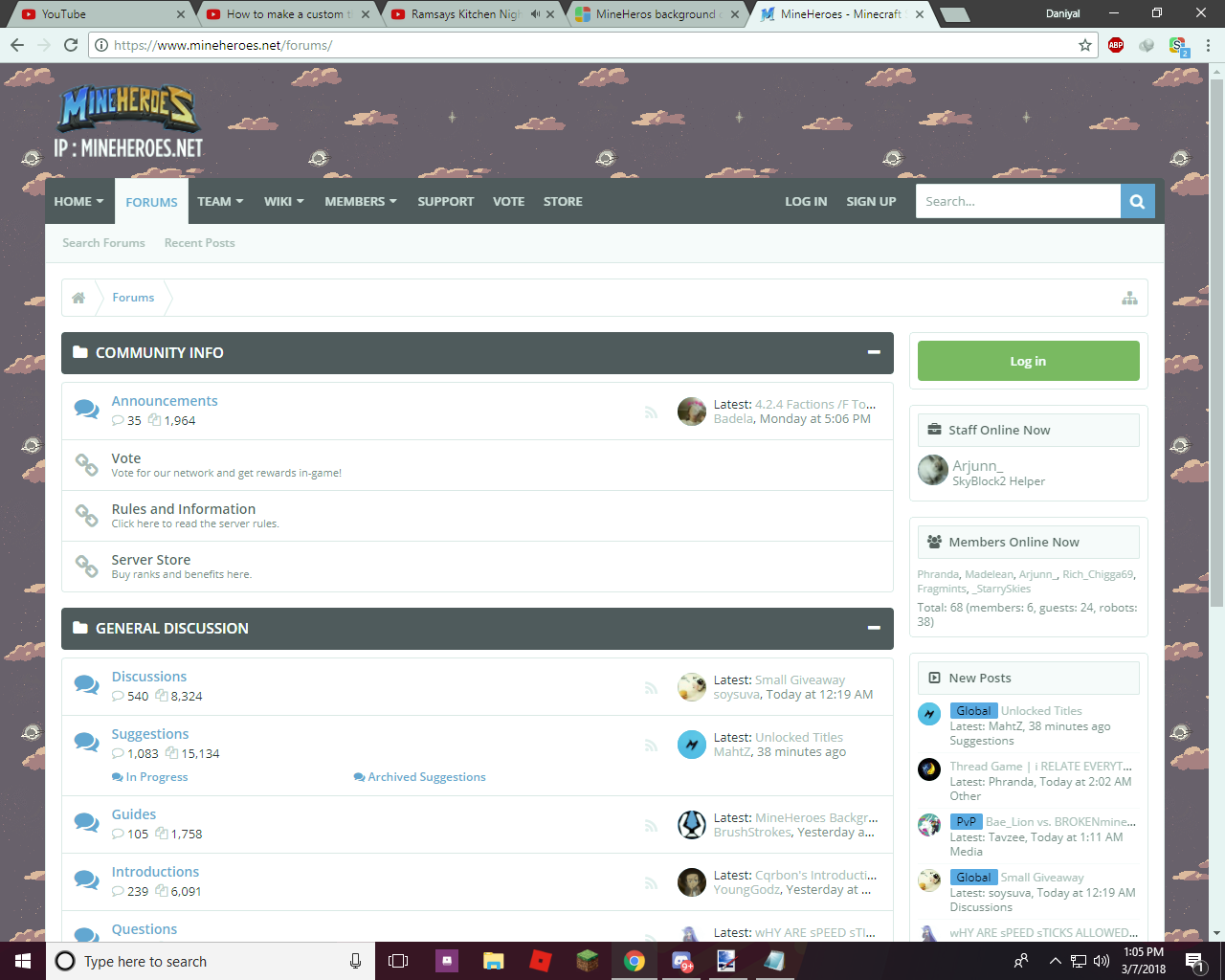Open the Store nav item
The width and height of the screenshot is (1225, 980).
point(563,201)
